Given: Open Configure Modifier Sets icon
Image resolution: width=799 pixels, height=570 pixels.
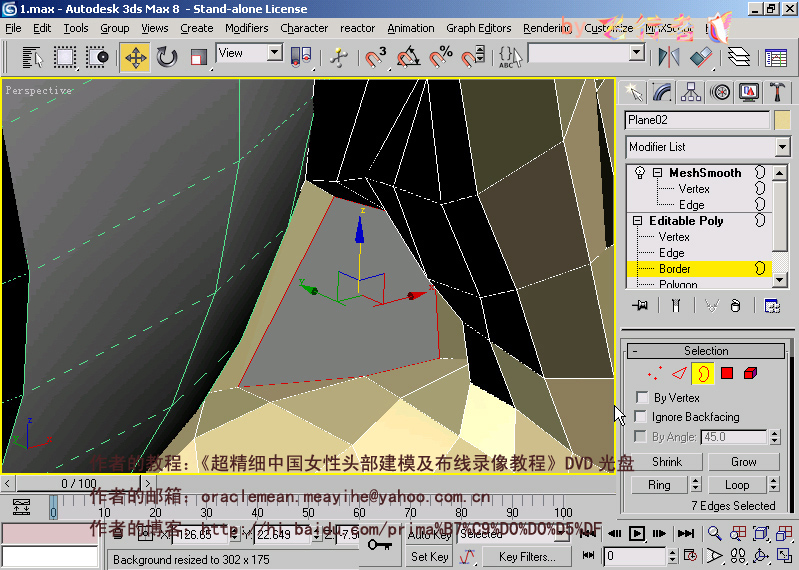Looking at the screenshot, I should click(x=772, y=306).
